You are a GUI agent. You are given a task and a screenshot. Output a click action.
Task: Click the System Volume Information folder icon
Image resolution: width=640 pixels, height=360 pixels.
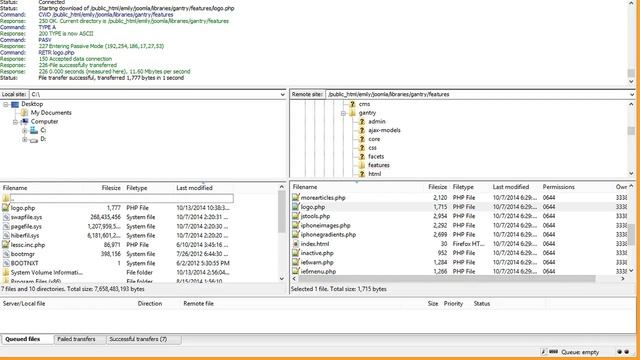(6, 272)
